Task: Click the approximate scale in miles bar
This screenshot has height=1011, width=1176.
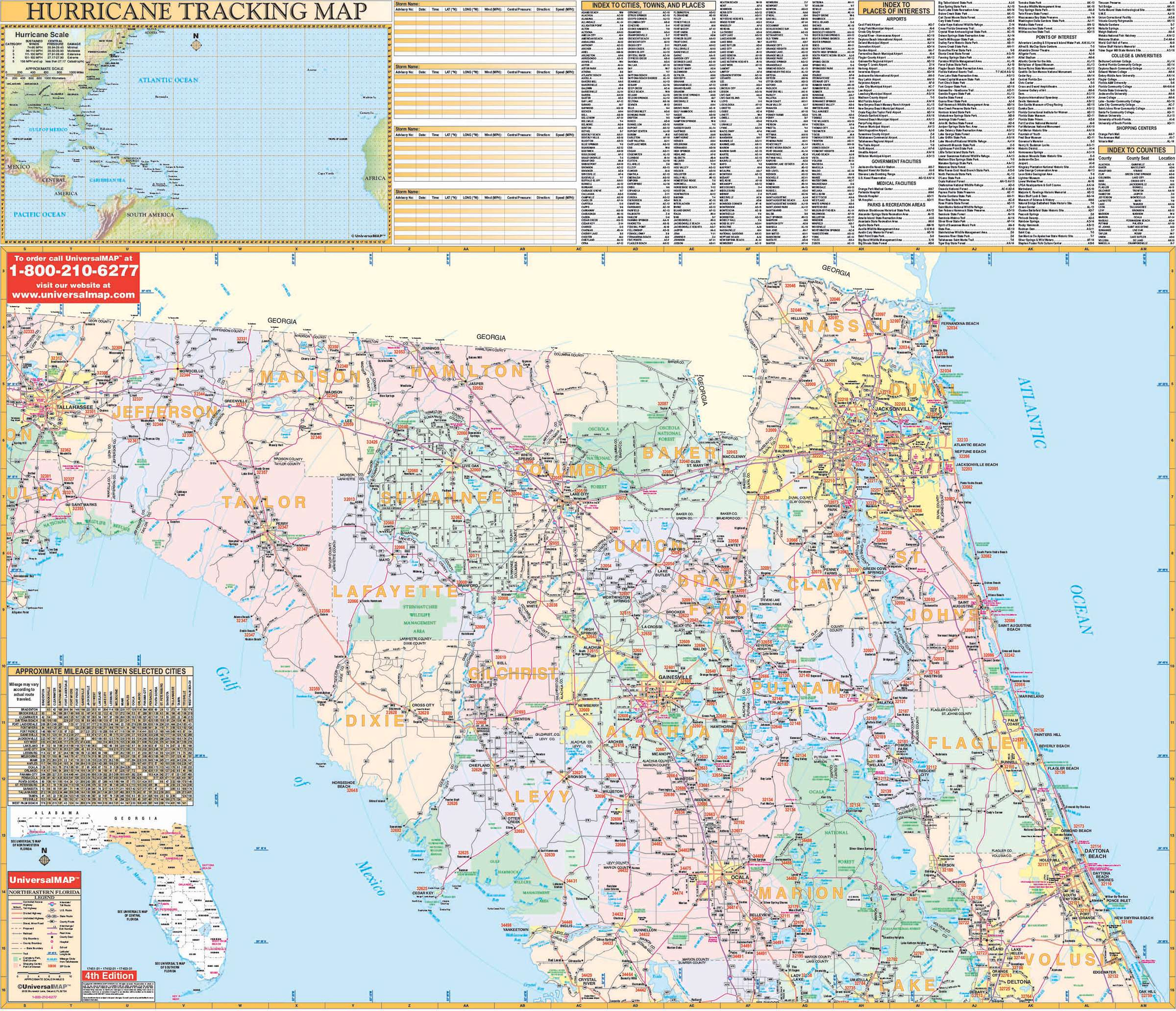Action: pyautogui.click(x=44, y=974)
